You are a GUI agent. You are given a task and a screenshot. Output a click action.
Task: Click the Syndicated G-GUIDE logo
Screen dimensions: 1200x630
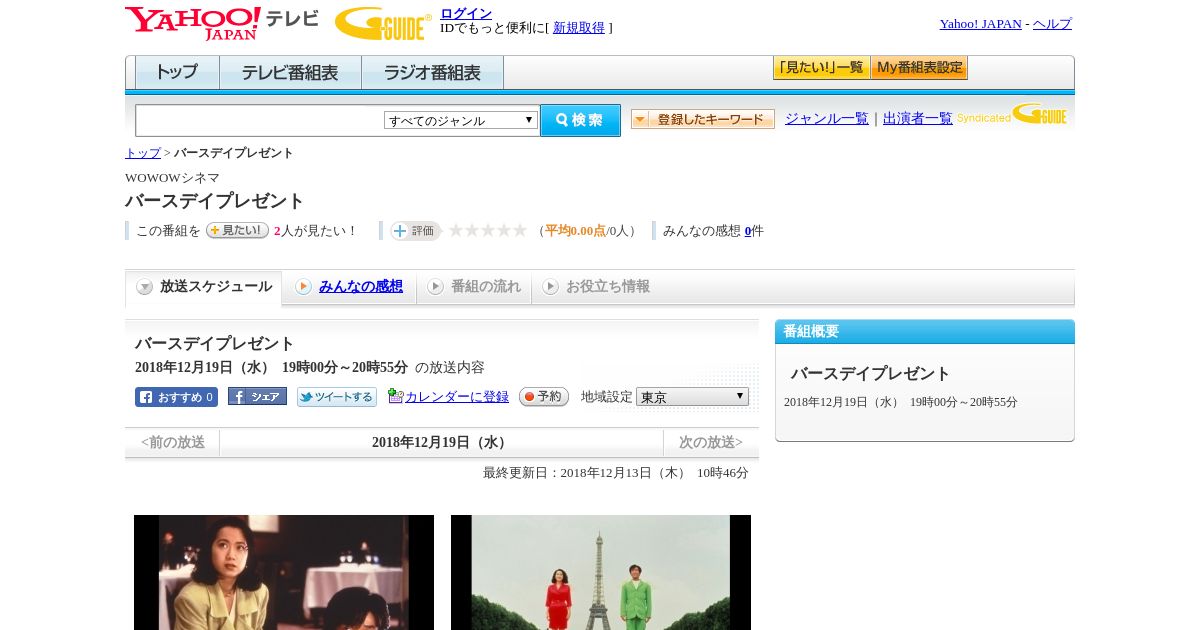(x=1012, y=115)
